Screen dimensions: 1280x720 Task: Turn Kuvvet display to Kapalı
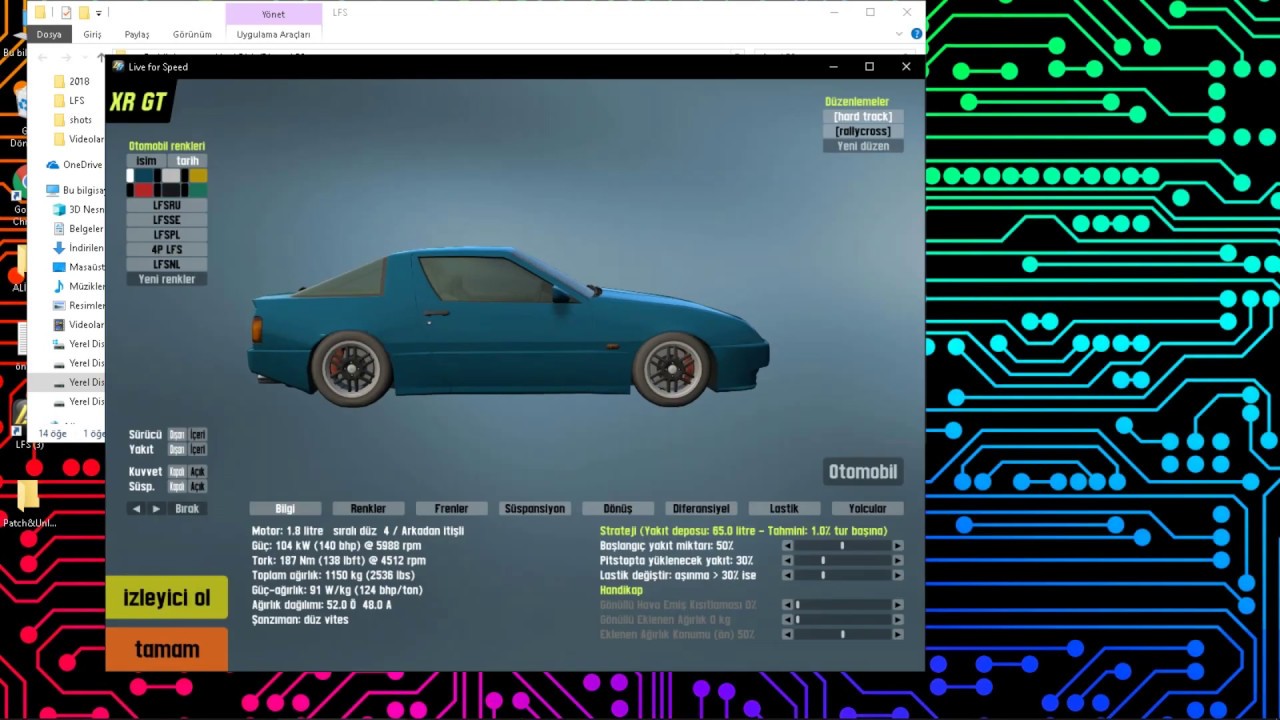click(x=177, y=472)
